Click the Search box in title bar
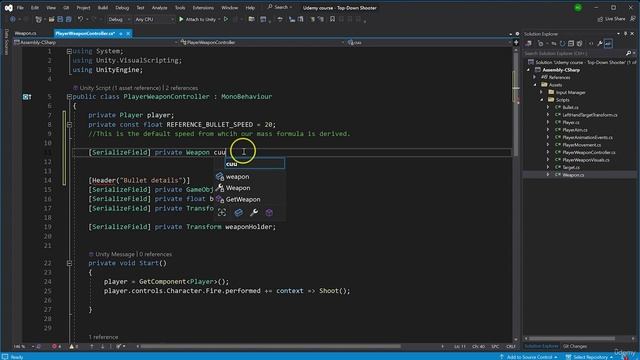Image resolution: width=640 pixels, height=360 pixels. pyautogui.click(x=280, y=7)
